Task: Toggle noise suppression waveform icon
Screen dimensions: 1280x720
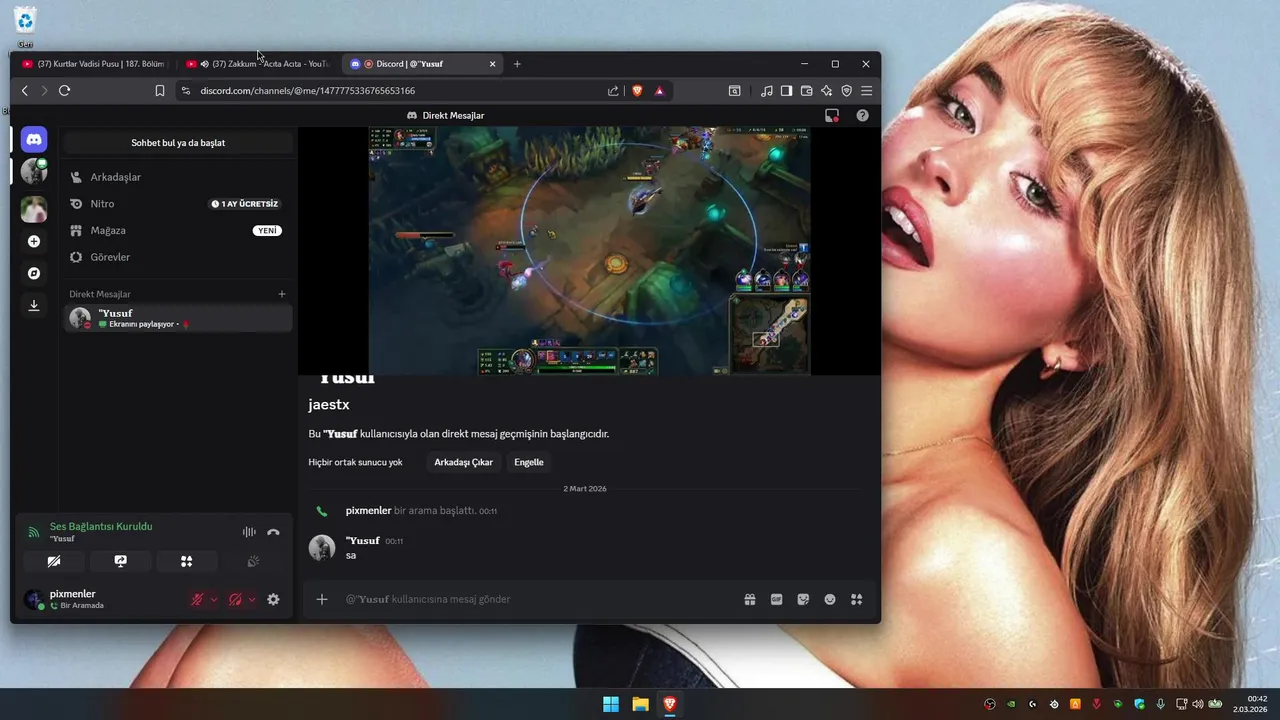Action: (x=249, y=532)
